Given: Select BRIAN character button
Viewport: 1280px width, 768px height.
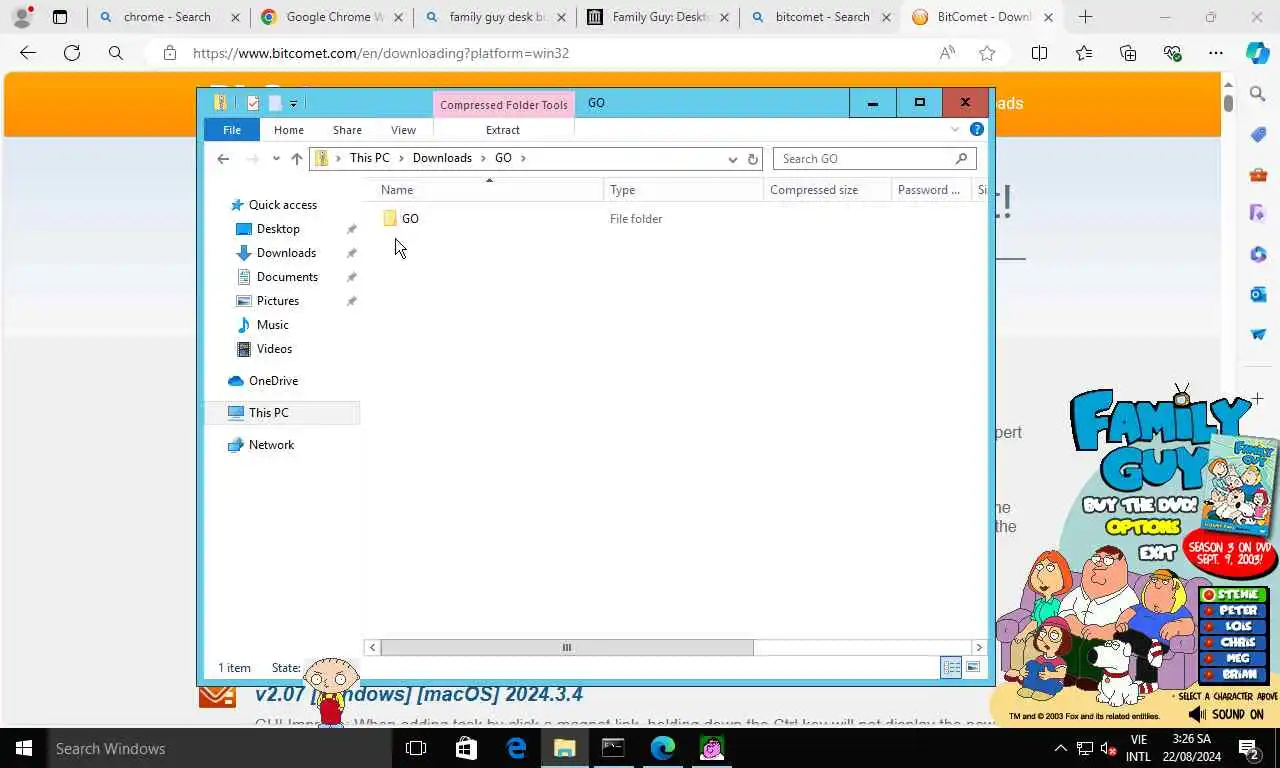Looking at the screenshot, I should tap(1235, 674).
